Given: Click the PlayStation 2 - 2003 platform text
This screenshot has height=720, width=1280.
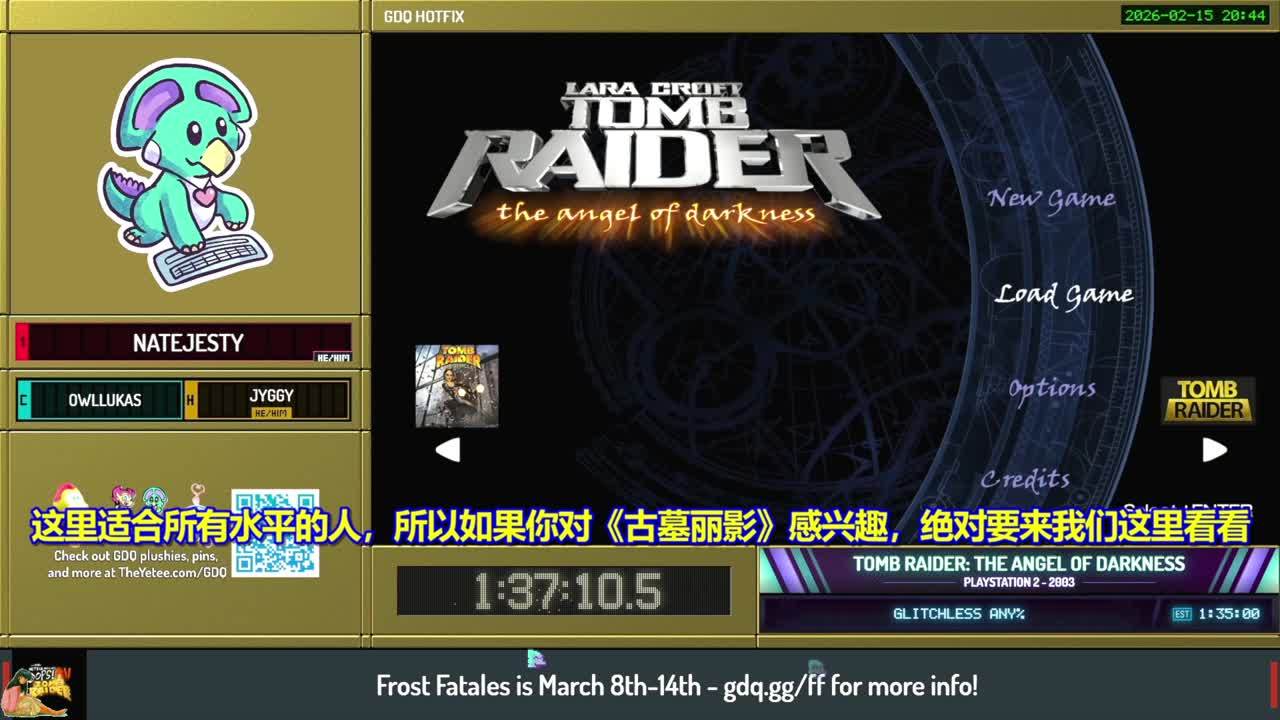Looking at the screenshot, I should 1019,582.
